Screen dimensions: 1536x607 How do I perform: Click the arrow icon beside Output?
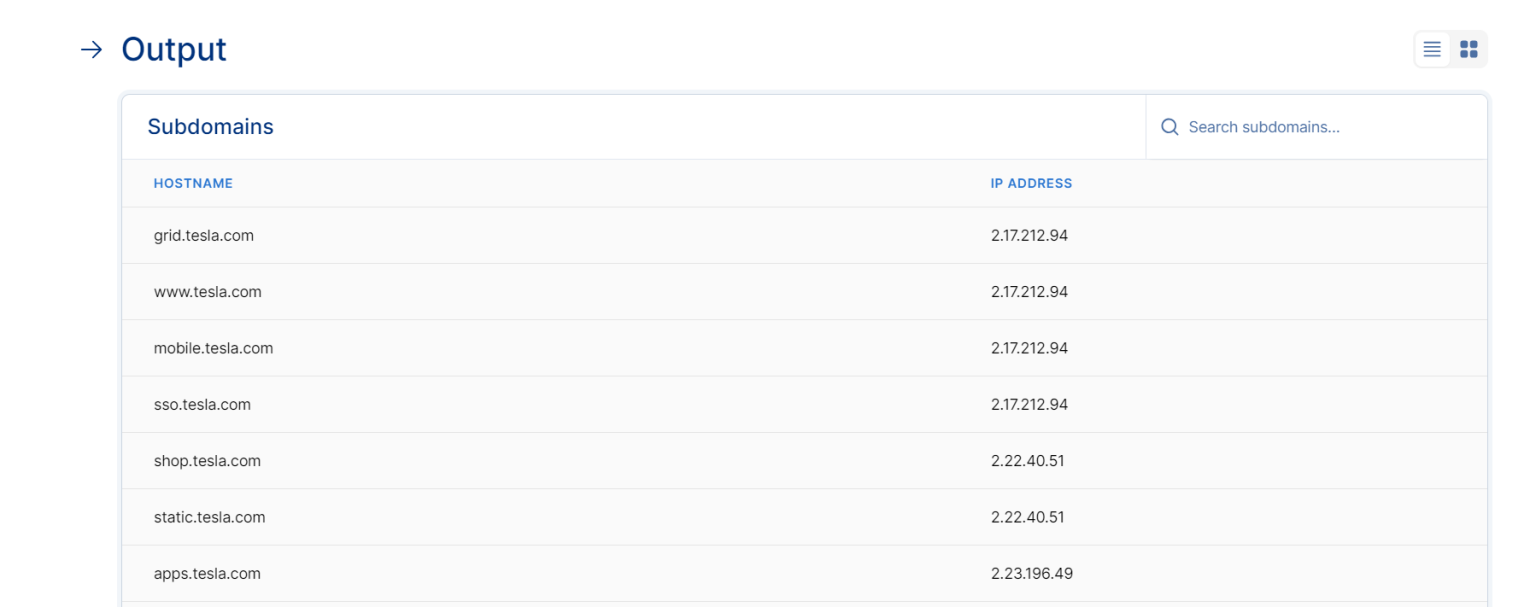tap(92, 48)
